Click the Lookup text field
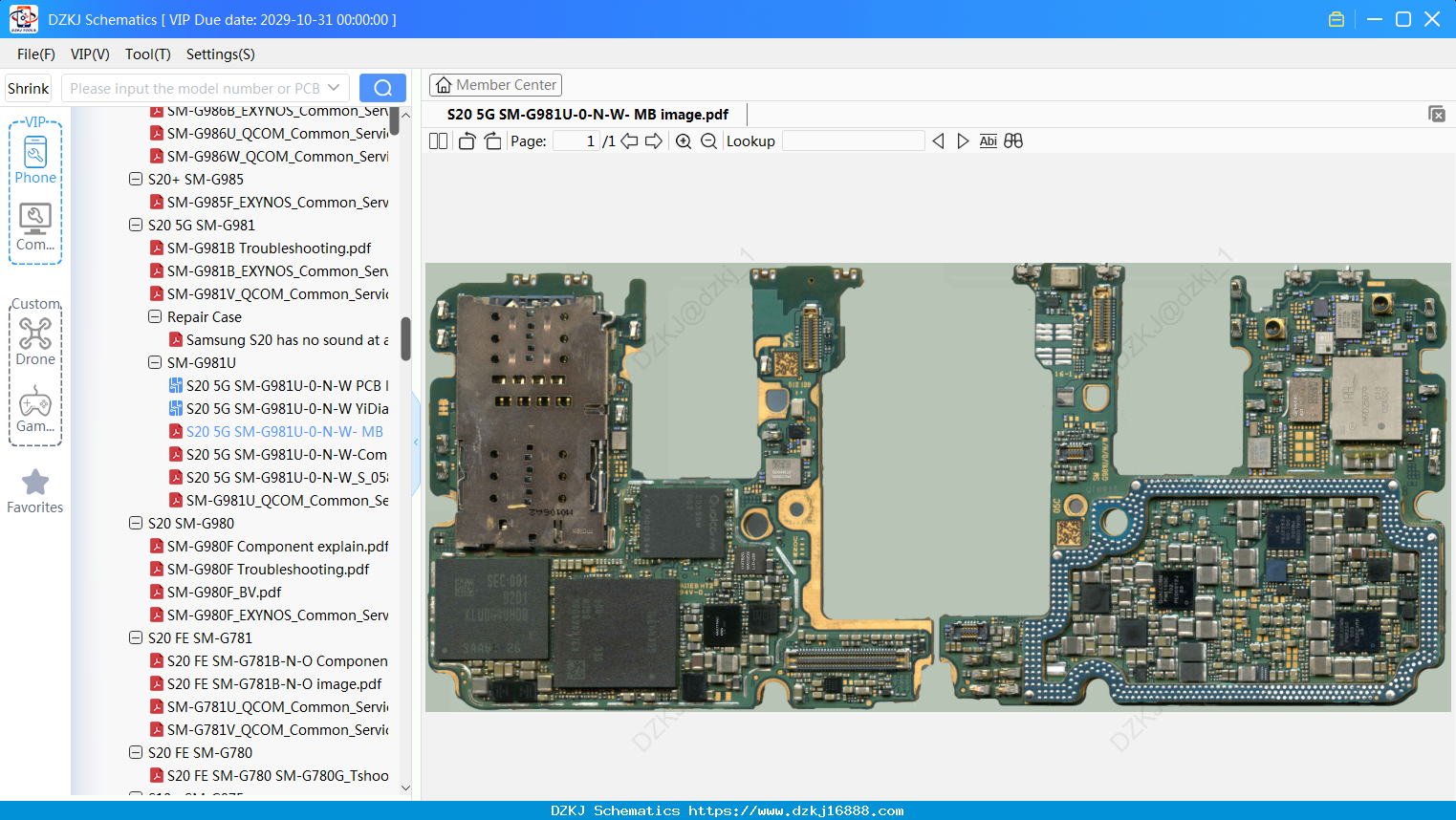Viewport: 1456px width, 820px height. pos(853,141)
